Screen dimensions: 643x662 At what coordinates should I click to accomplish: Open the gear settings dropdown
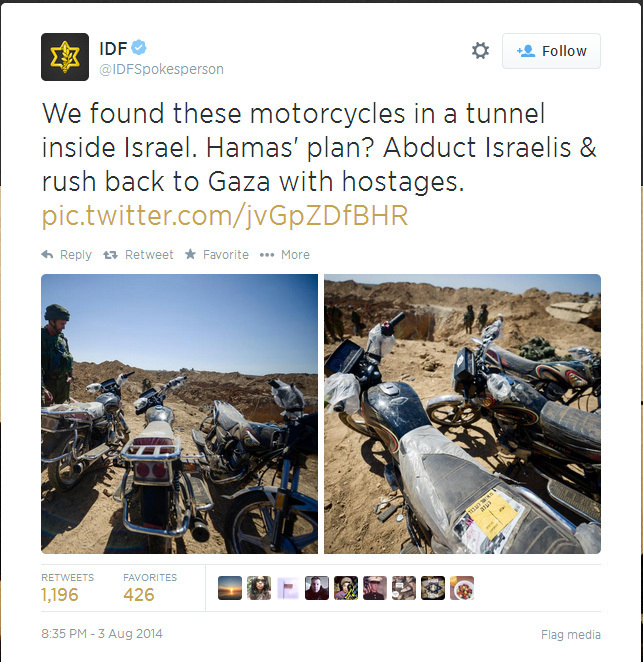pos(480,51)
